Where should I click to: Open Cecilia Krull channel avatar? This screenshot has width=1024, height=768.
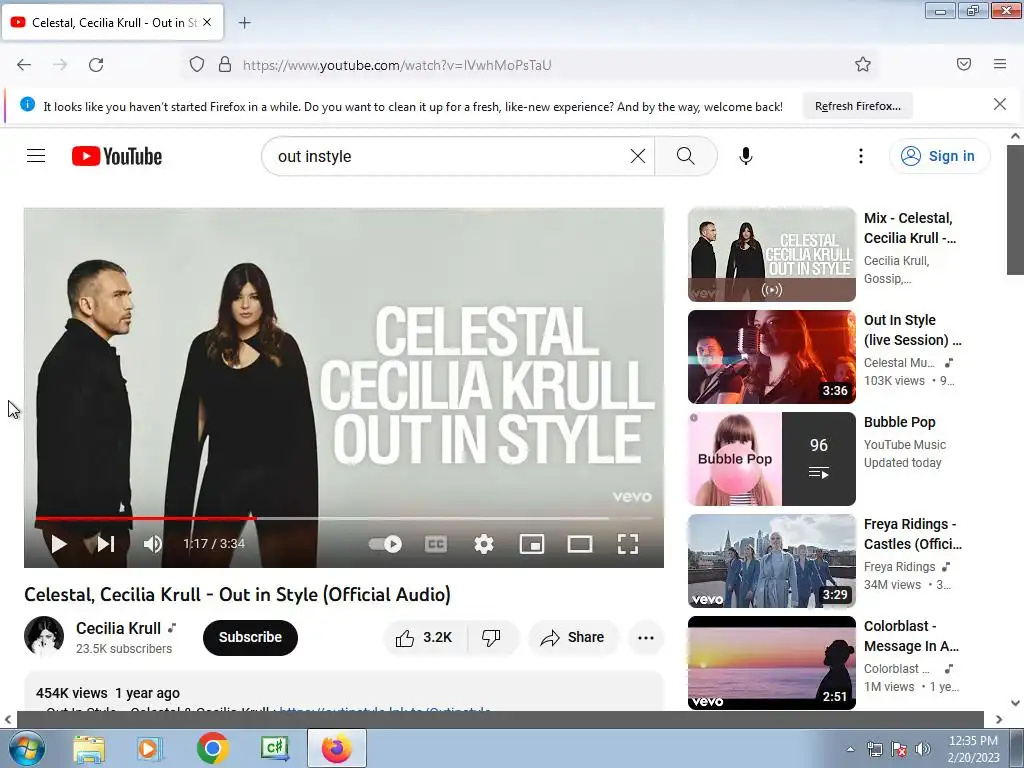pos(44,636)
